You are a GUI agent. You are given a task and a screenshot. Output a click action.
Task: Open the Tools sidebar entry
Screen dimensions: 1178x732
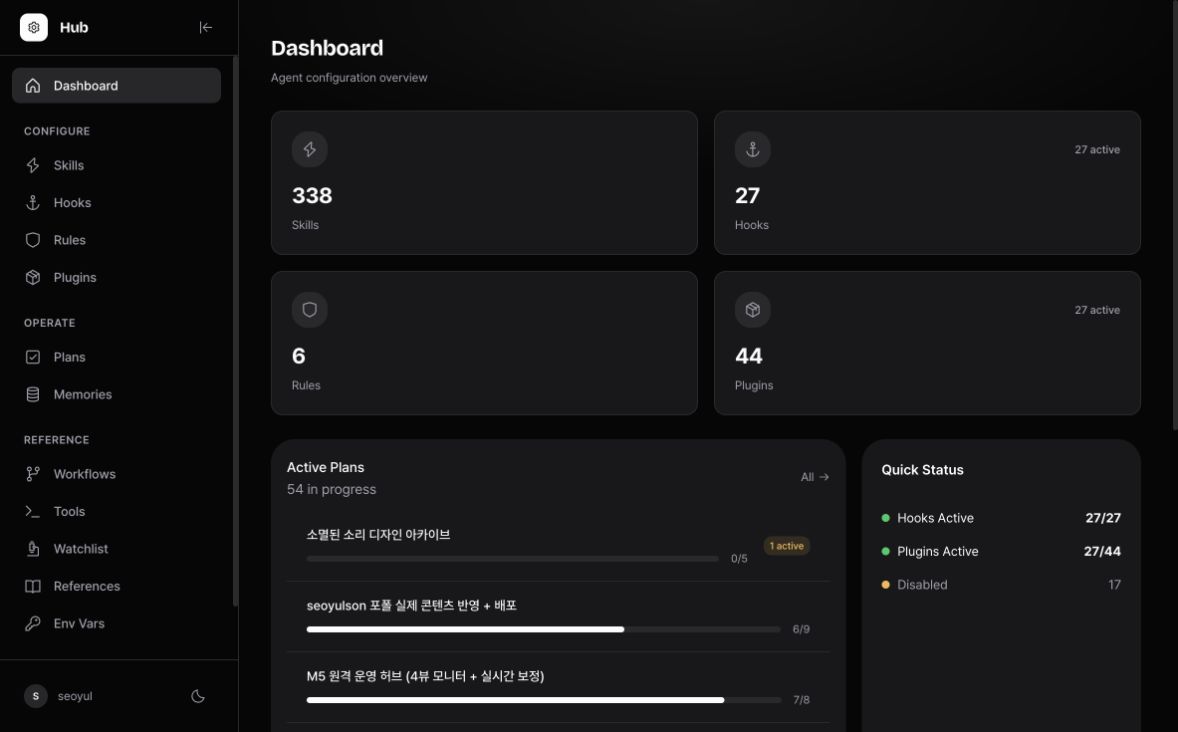pos(116,511)
